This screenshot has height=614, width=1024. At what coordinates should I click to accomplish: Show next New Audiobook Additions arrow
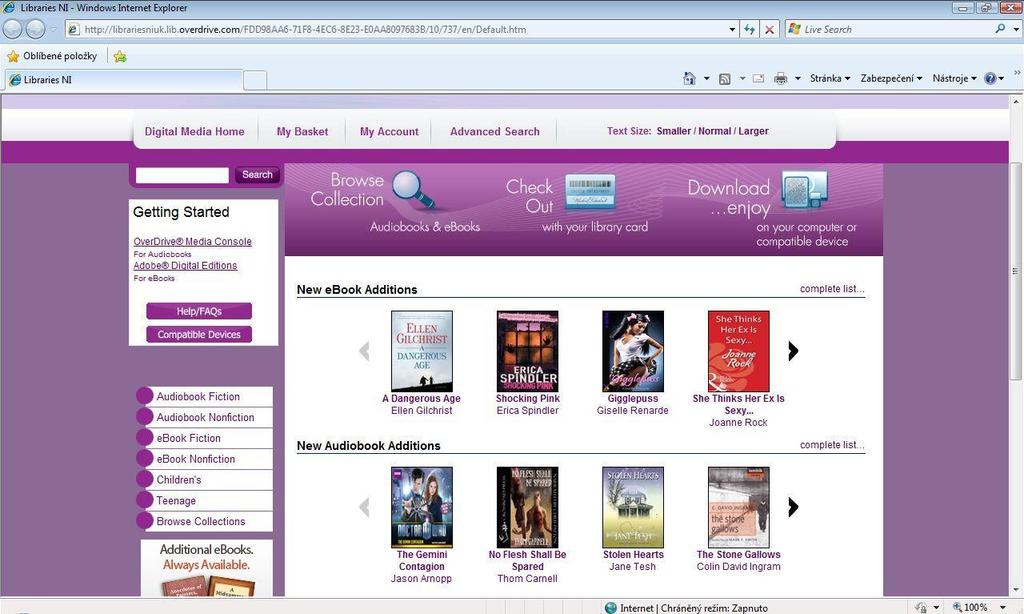click(793, 507)
